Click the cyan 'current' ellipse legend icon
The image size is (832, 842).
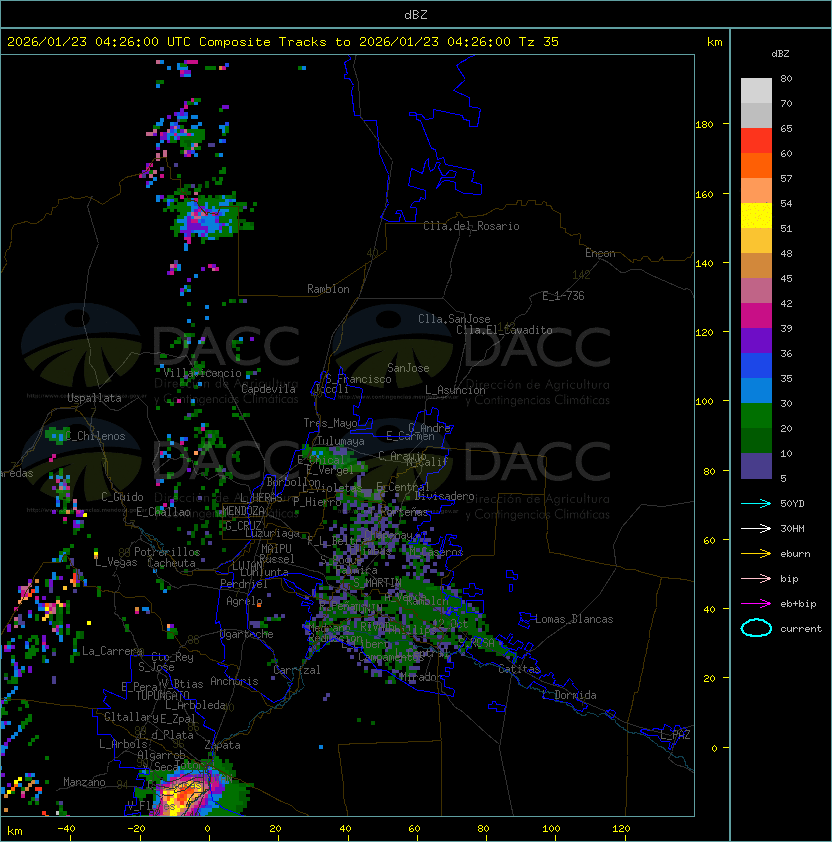click(756, 628)
